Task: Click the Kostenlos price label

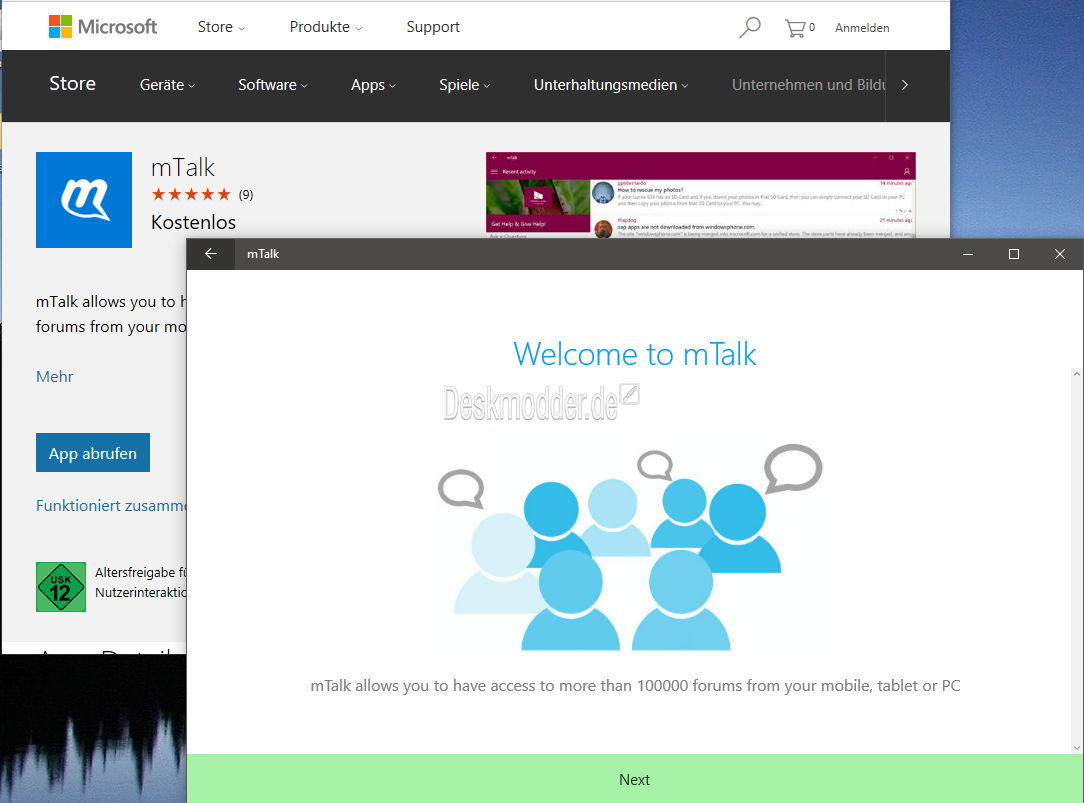Action: [x=194, y=223]
